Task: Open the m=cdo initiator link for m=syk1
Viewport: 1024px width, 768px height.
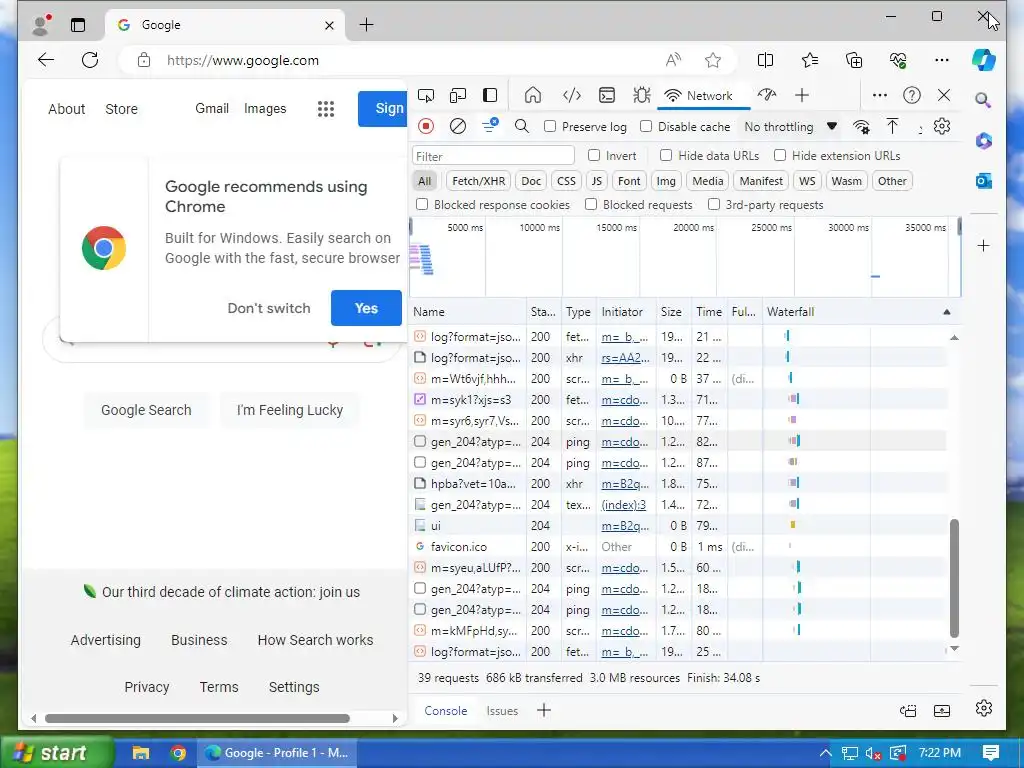Action: click(x=625, y=400)
